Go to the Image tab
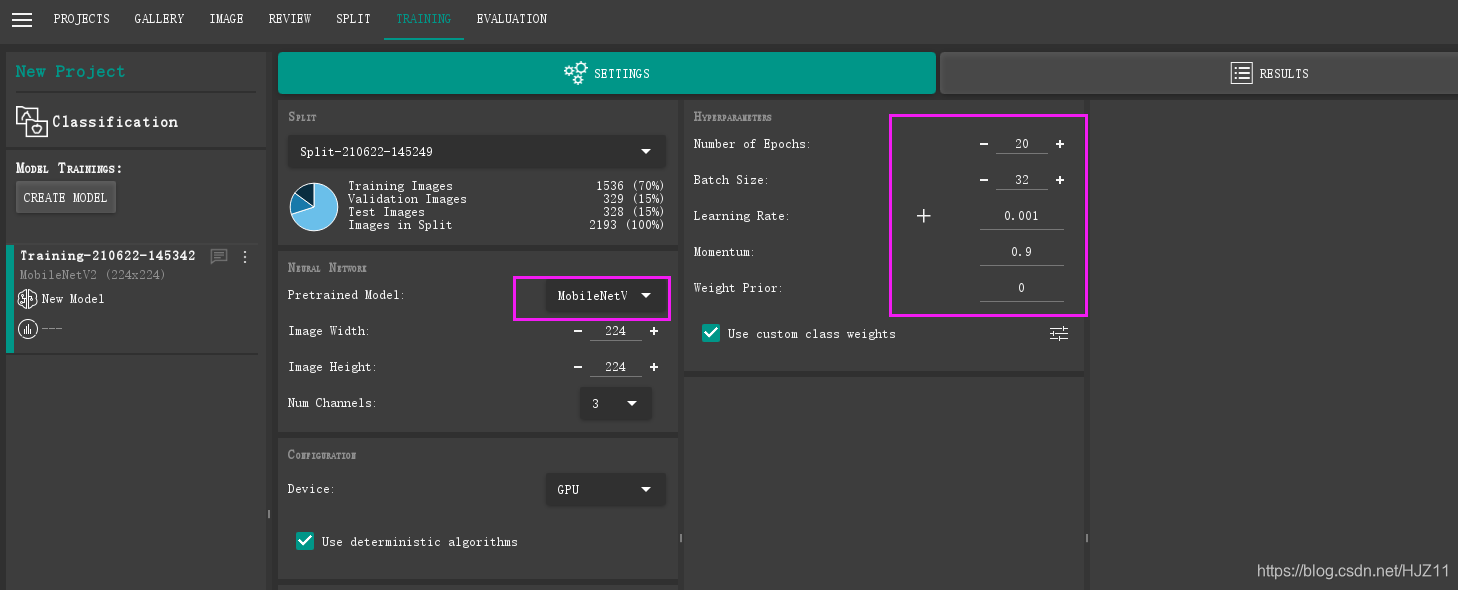Screen dimensions: 1458x590 pyautogui.click(x=226, y=19)
